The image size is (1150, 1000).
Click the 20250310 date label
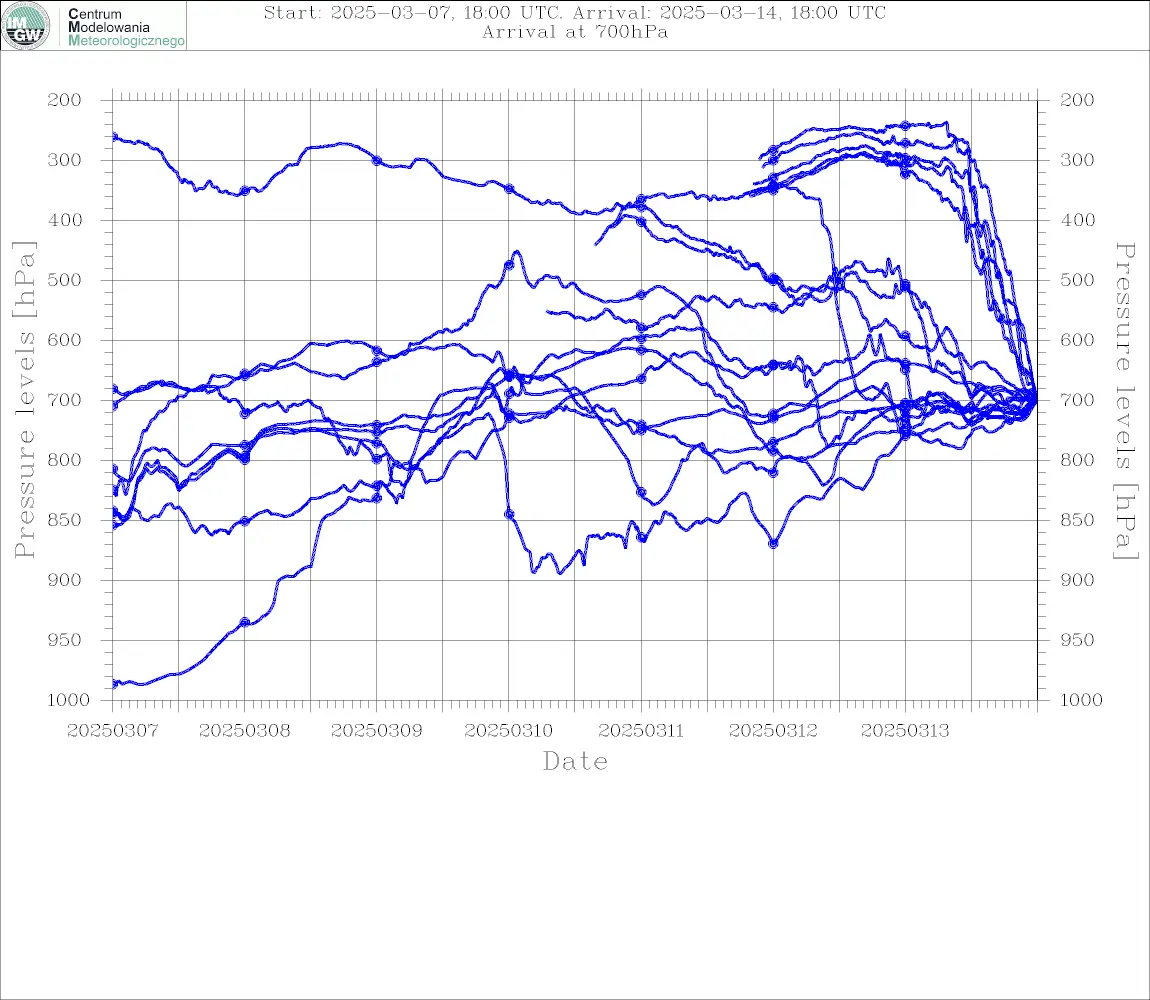(x=508, y=731)
